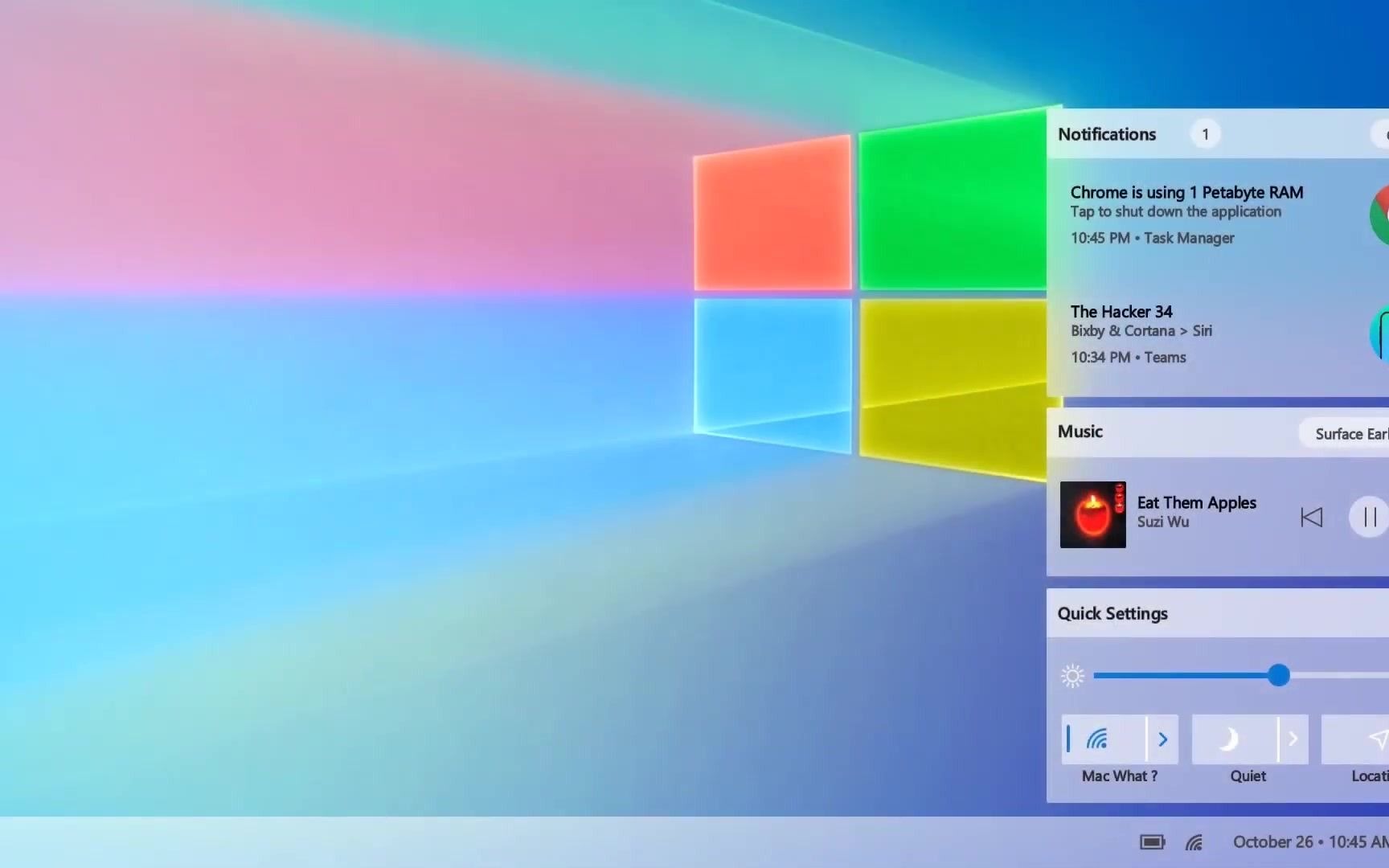
Task: Select the Quick Settings header
Action: pyautogui.click(x=1112, y=613)
